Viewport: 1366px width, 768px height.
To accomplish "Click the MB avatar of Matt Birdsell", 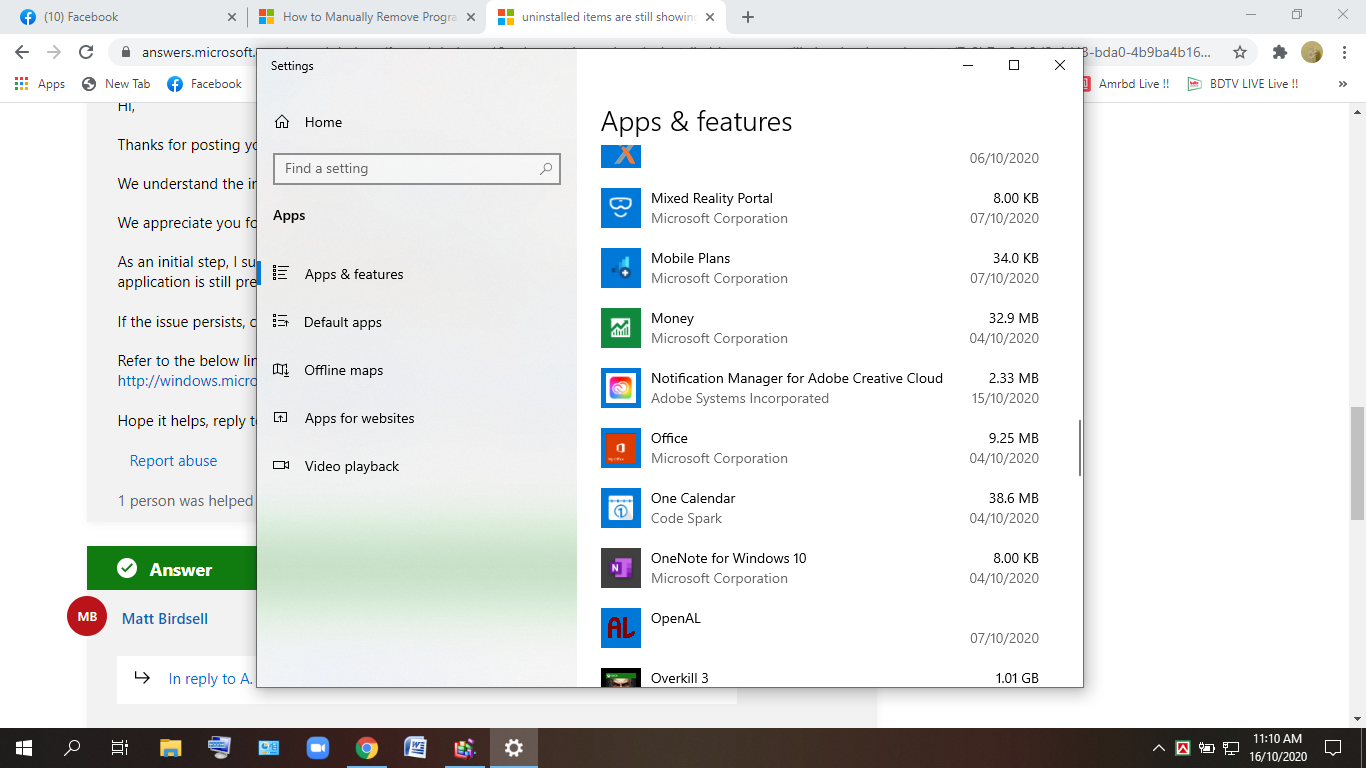I will click(x=87, y=617).
